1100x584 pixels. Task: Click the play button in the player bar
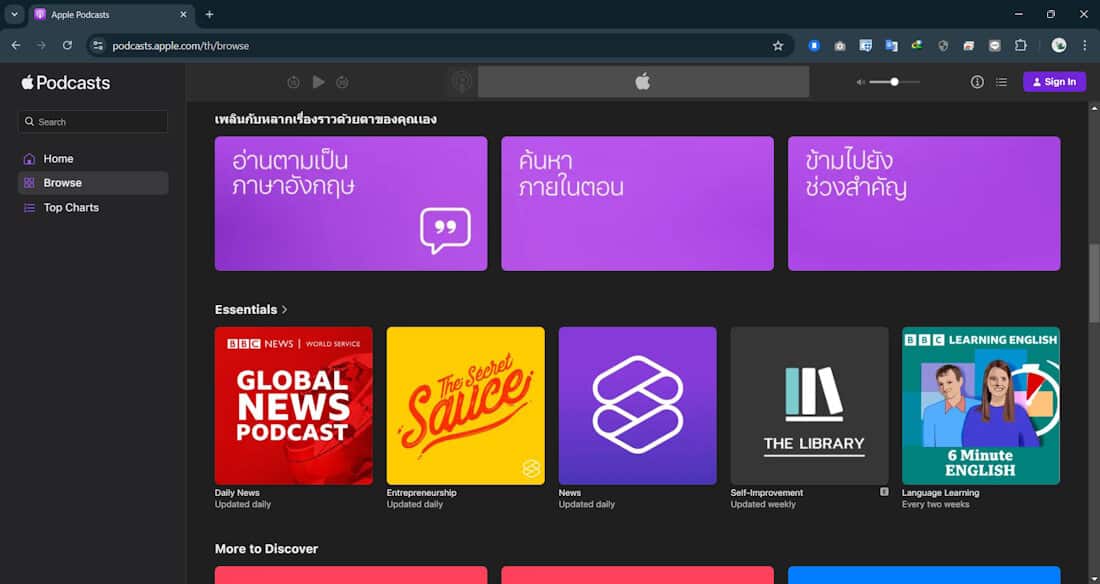(x=318, y=82)
